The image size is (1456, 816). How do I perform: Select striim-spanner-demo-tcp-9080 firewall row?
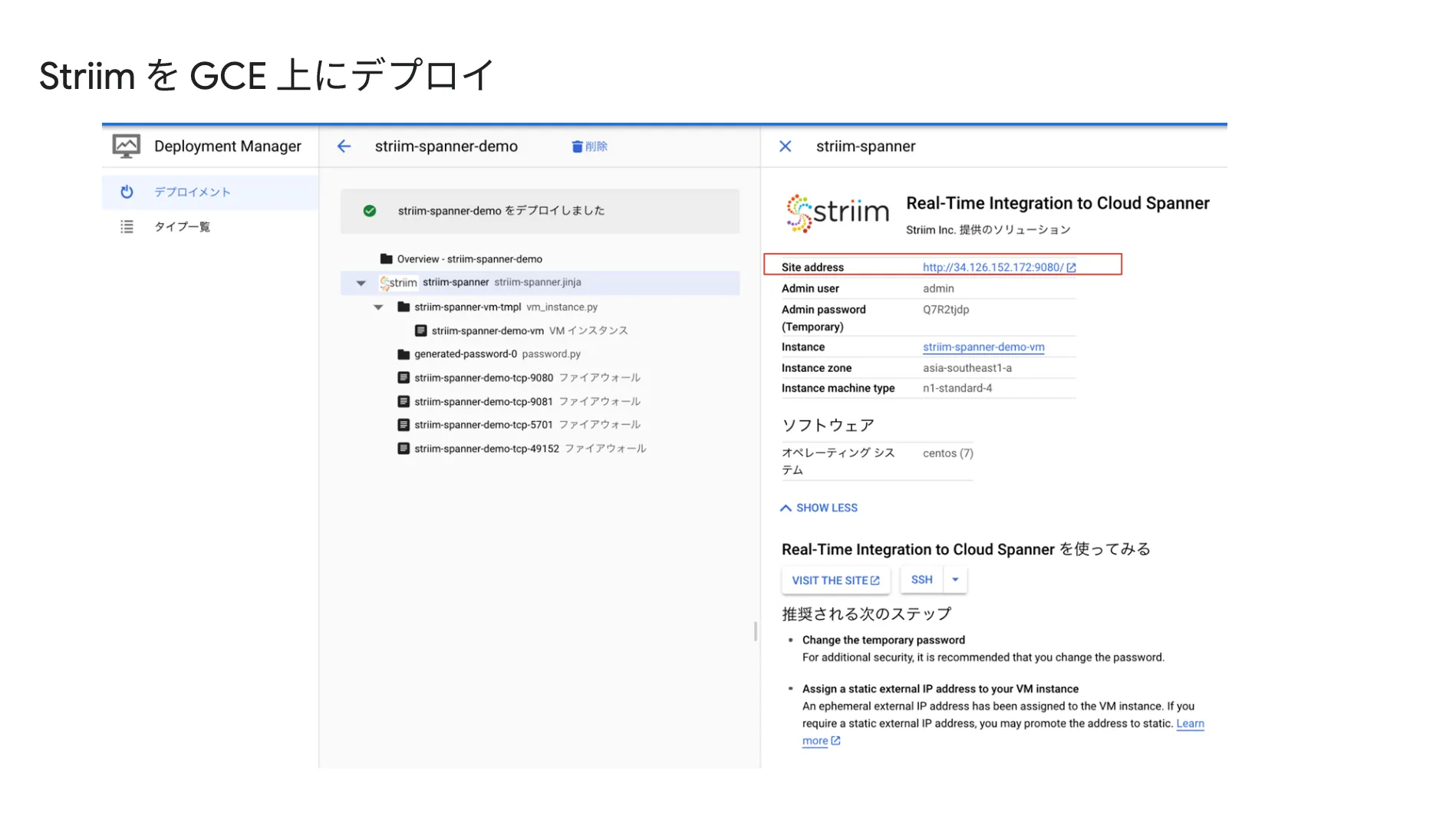pos(540,377)
